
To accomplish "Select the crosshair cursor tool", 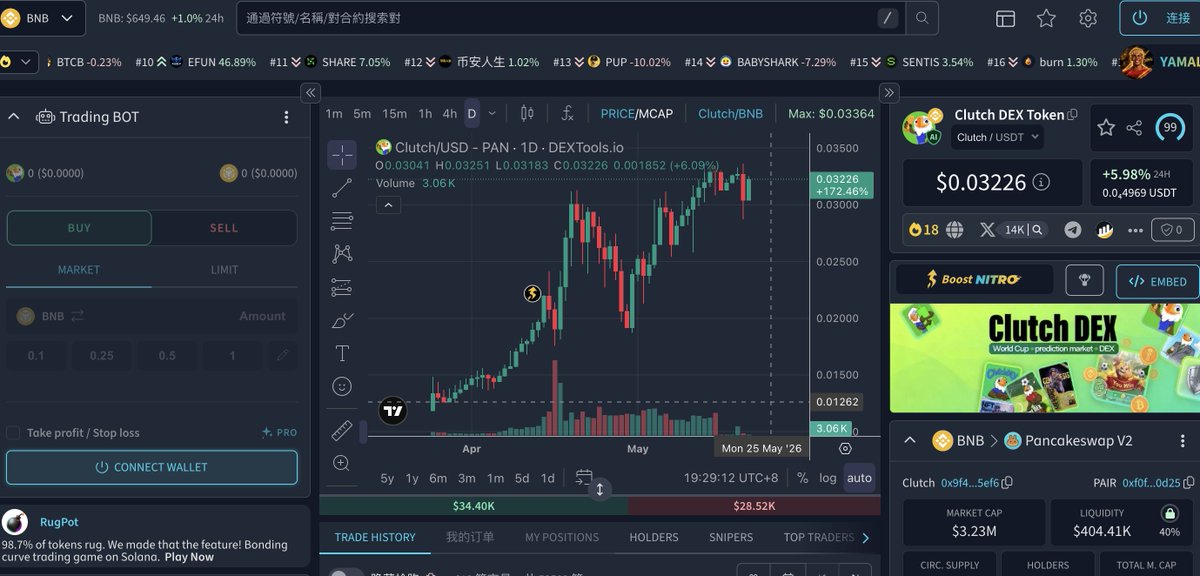I will [x=342, y=155].
